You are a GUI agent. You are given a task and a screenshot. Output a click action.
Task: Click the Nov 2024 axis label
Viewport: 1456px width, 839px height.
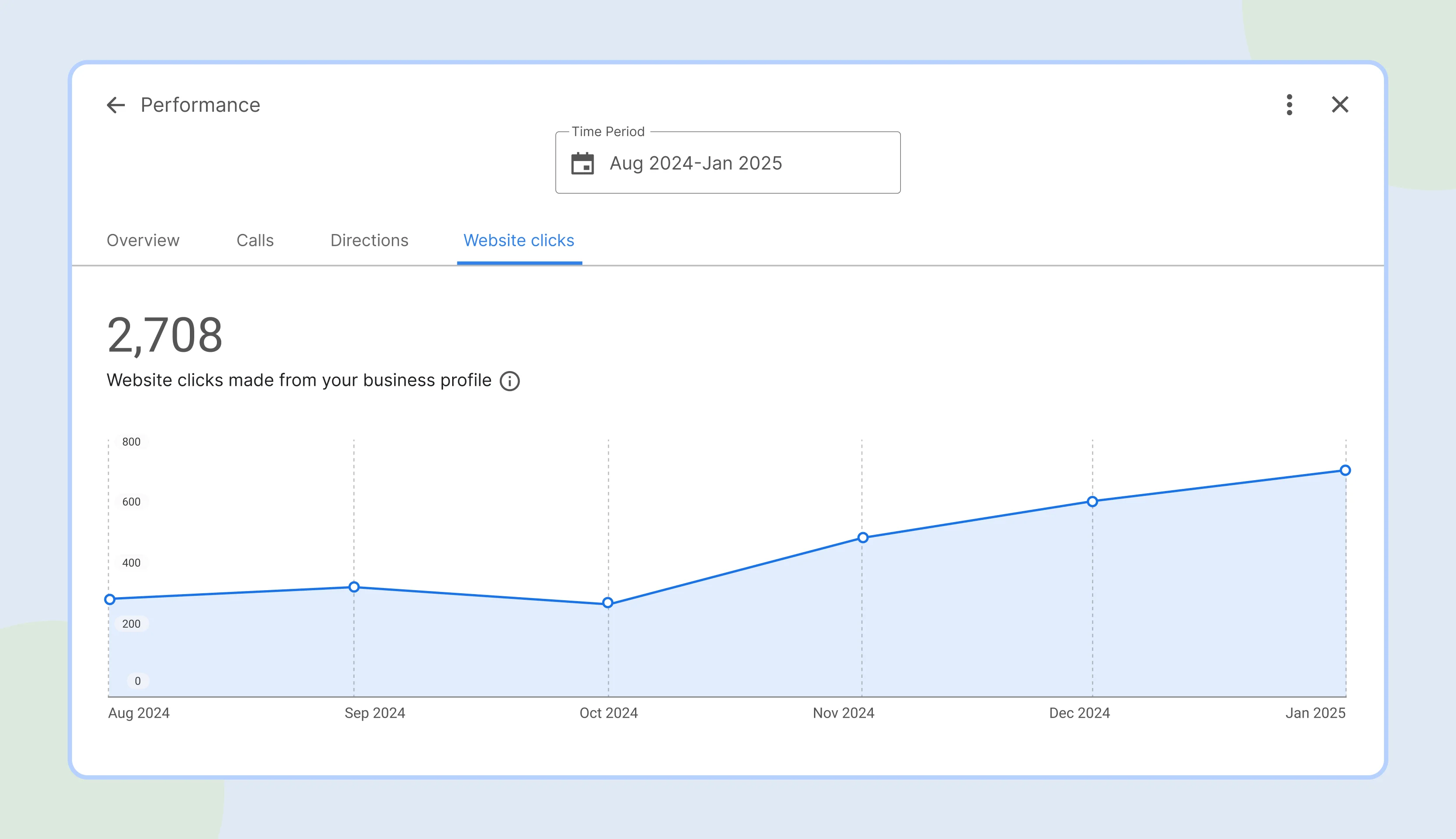coord(844,713)
